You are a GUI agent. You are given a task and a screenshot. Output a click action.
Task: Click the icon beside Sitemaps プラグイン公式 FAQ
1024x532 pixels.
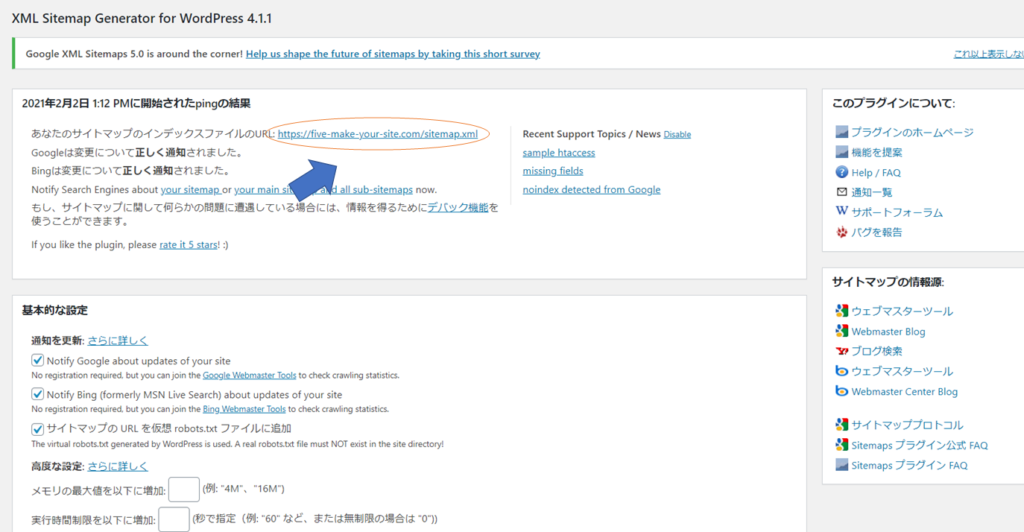(841, 445)
